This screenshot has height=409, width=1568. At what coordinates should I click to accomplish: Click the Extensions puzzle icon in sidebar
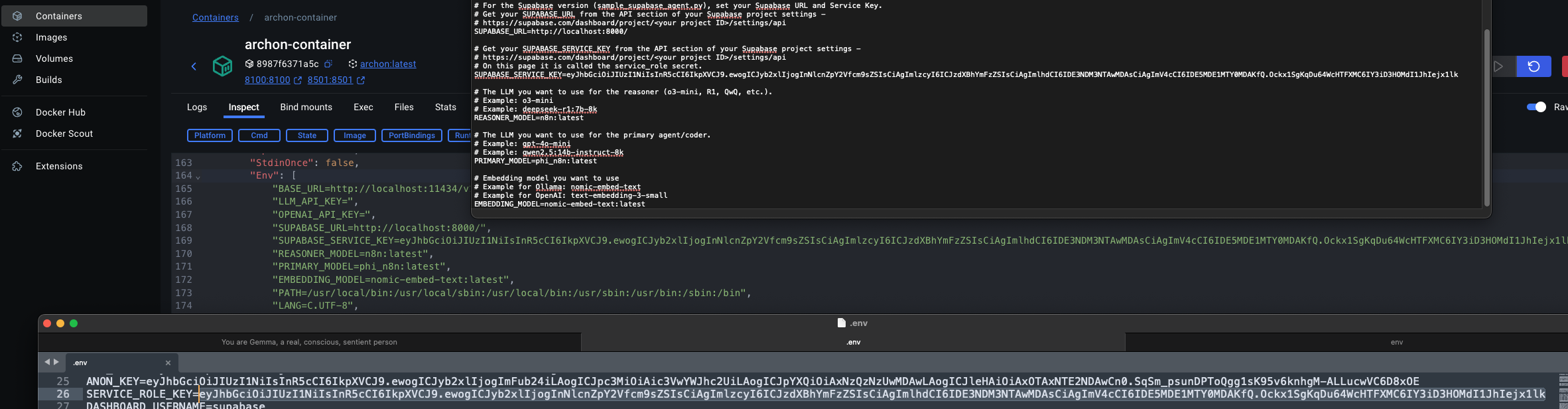point(18,166)
